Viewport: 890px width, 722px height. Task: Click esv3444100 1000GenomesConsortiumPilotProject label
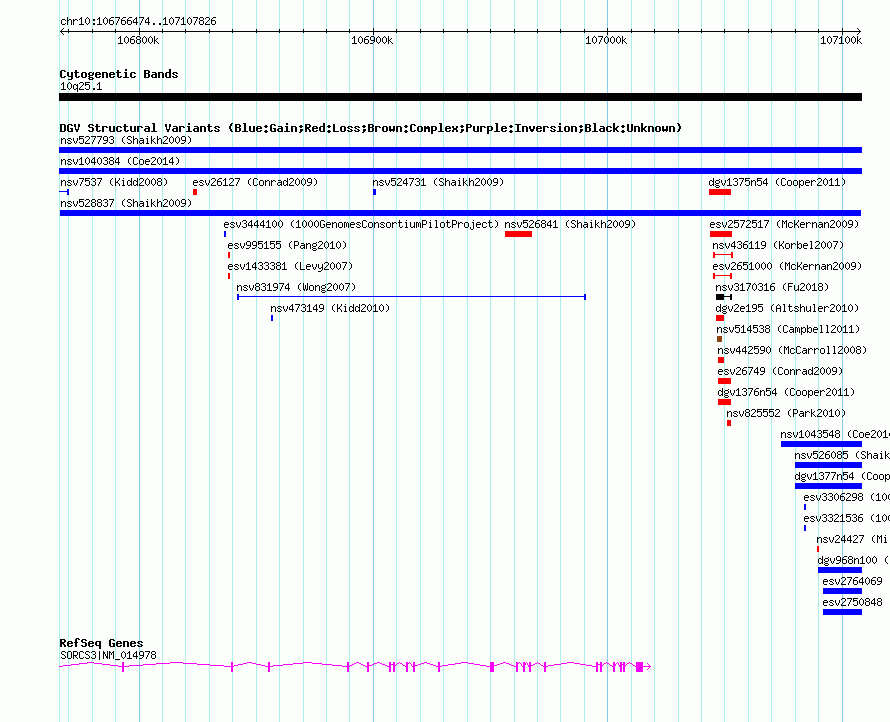361,224
